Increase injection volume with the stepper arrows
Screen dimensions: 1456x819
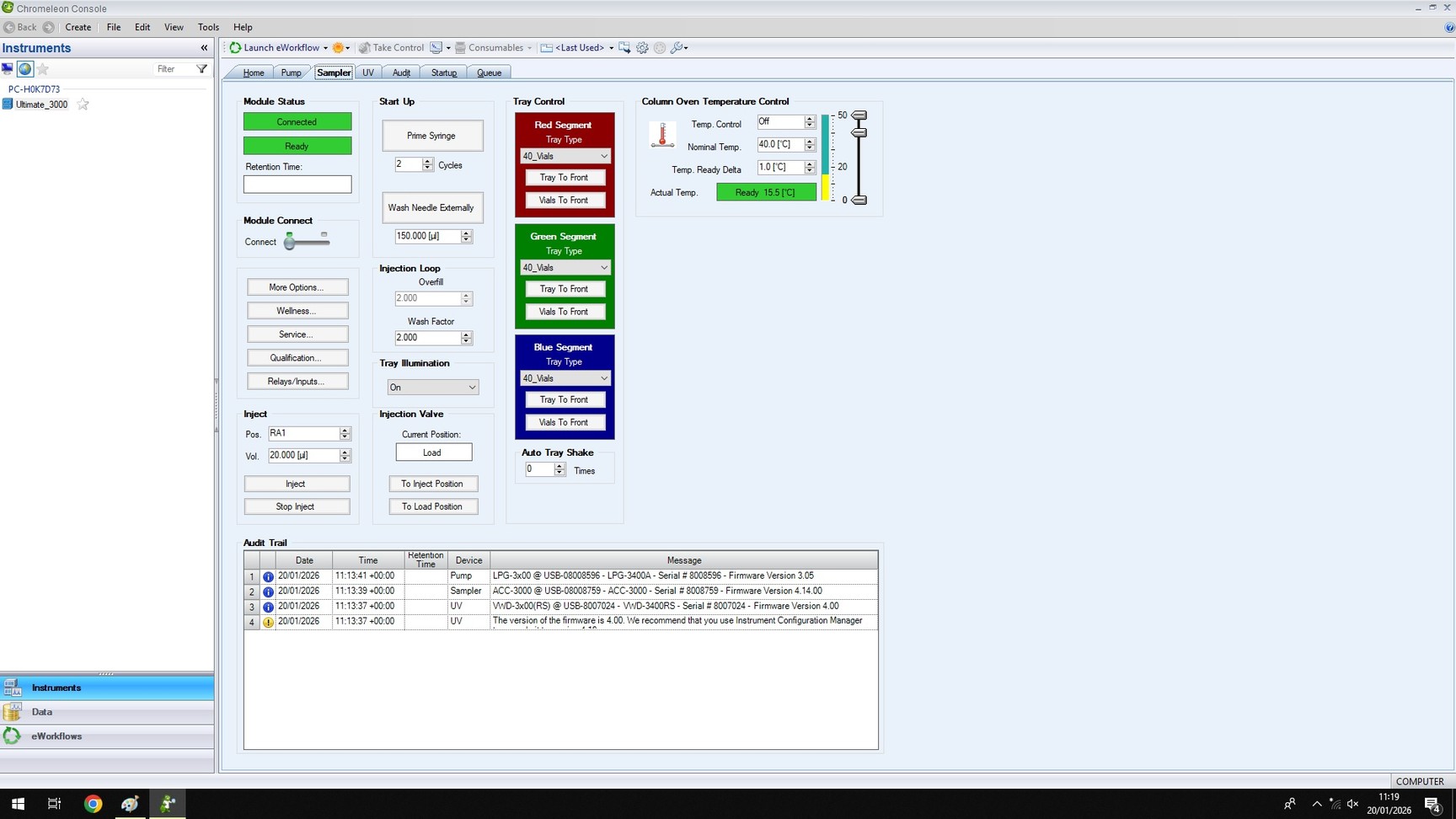tap(345, 452)
